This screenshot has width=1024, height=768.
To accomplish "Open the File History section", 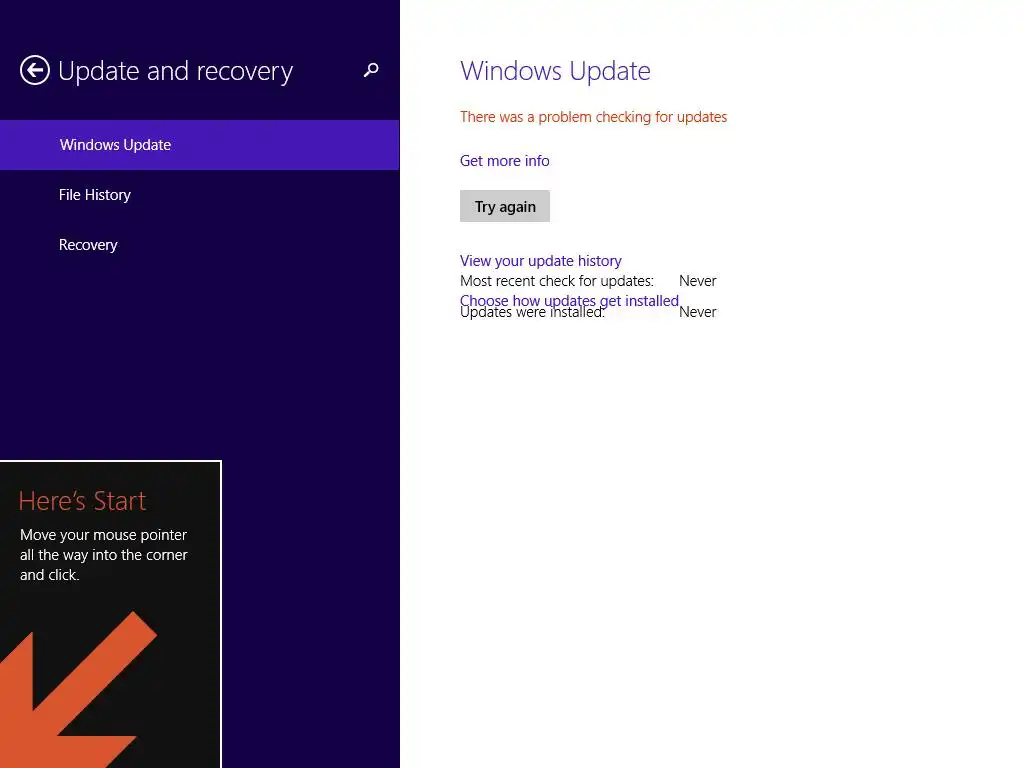I will coord(95,195).
